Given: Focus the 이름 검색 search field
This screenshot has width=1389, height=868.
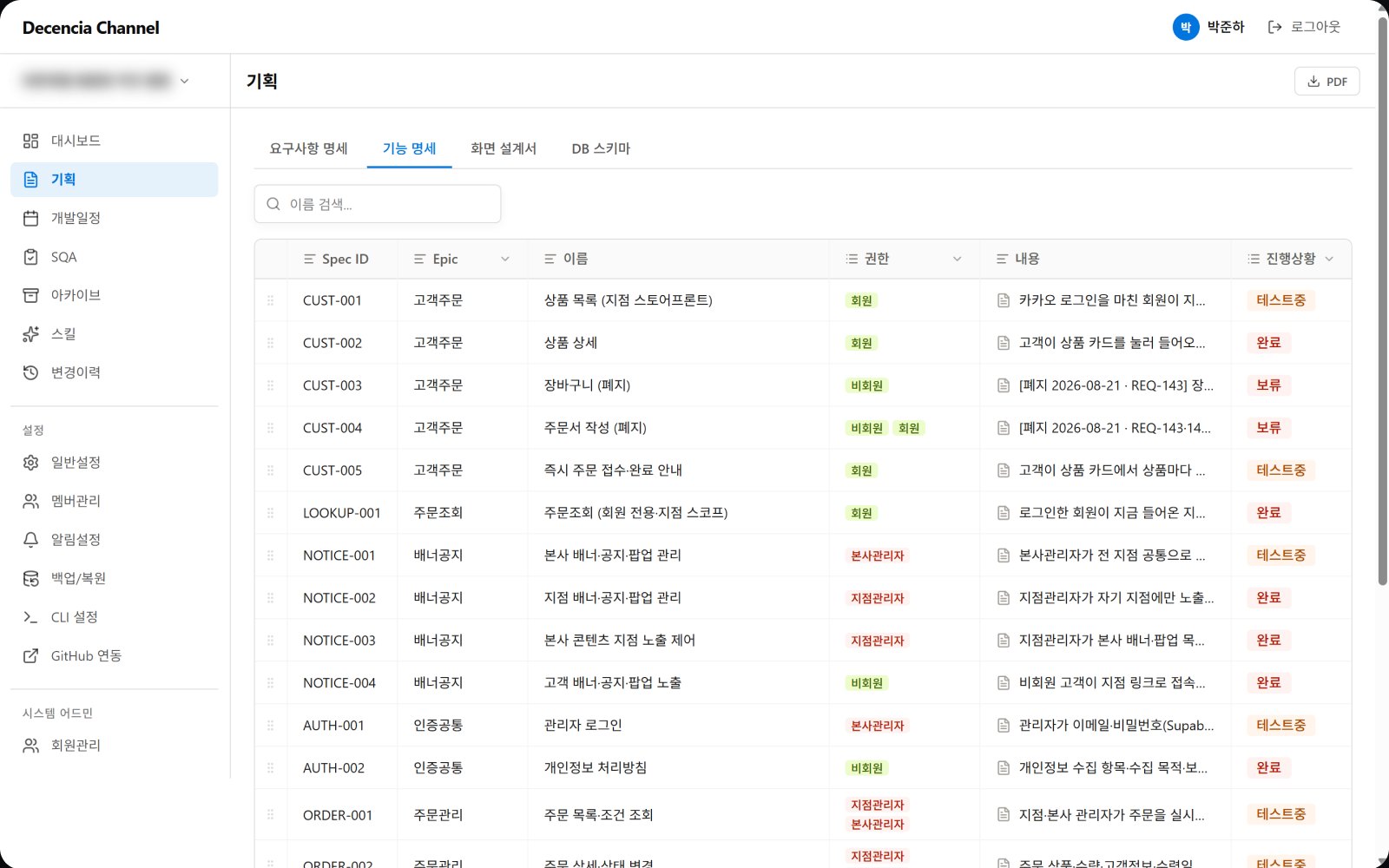Looking at the screenshot, I should point(378,204).
